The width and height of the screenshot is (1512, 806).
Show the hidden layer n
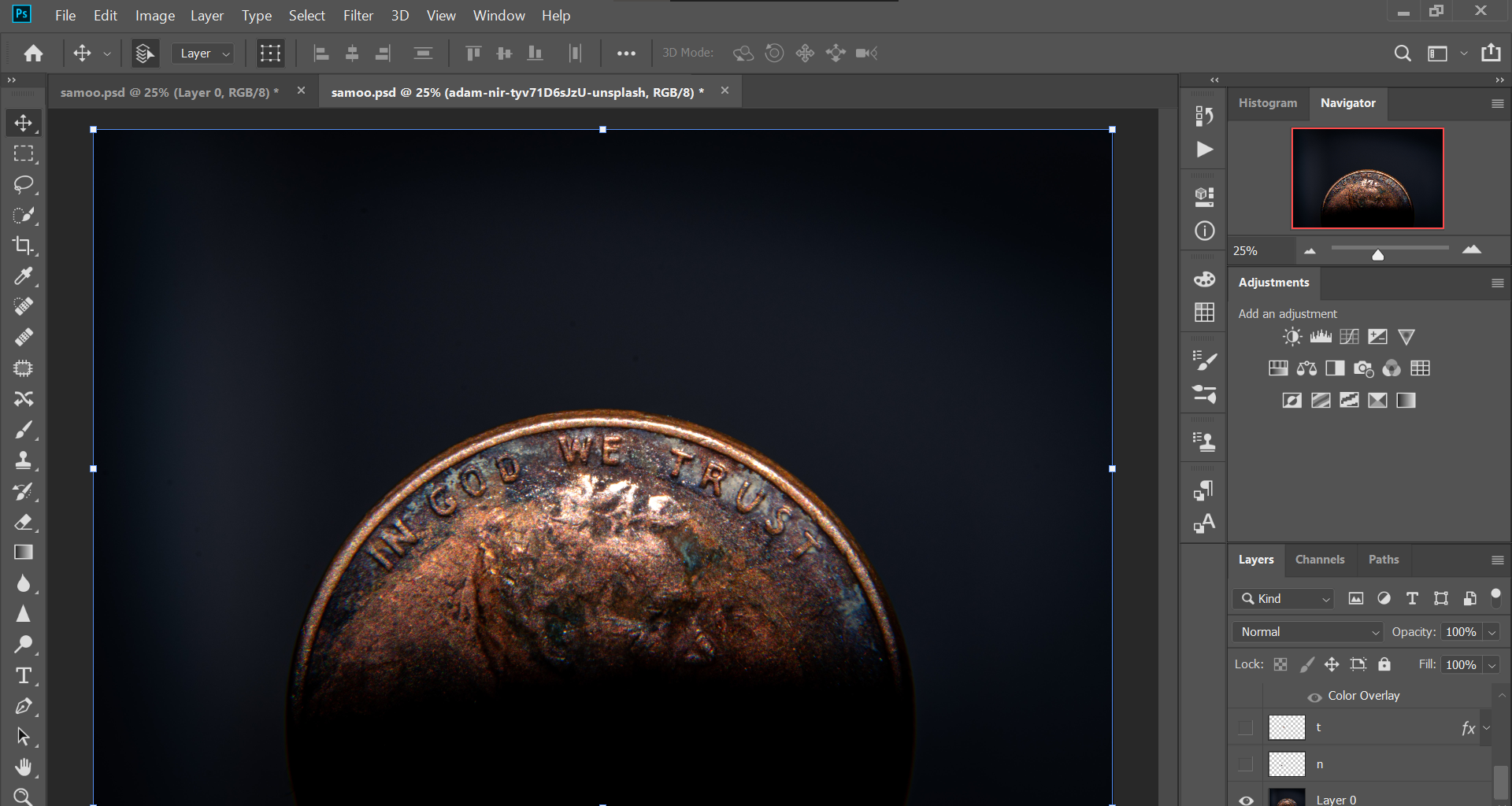tap(1245, 764)
